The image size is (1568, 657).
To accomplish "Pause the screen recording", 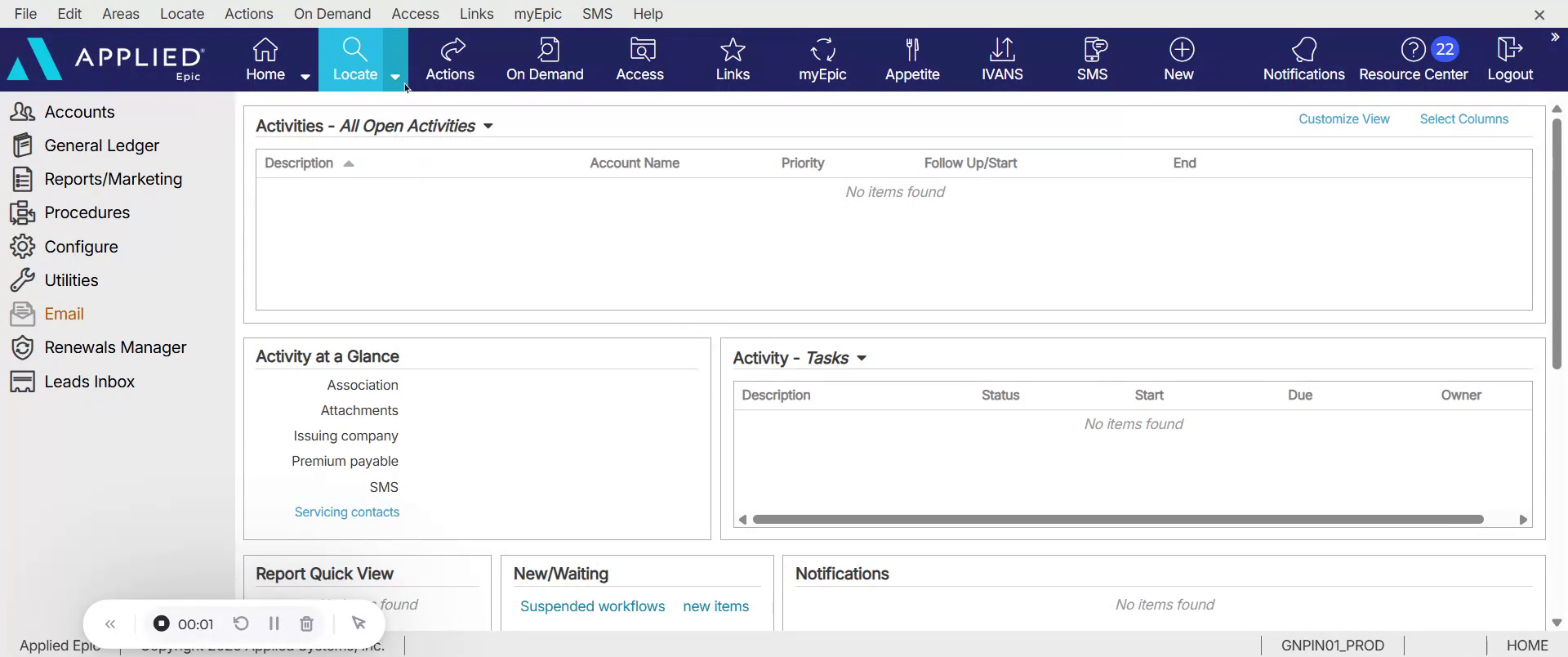I will [274, 623].
